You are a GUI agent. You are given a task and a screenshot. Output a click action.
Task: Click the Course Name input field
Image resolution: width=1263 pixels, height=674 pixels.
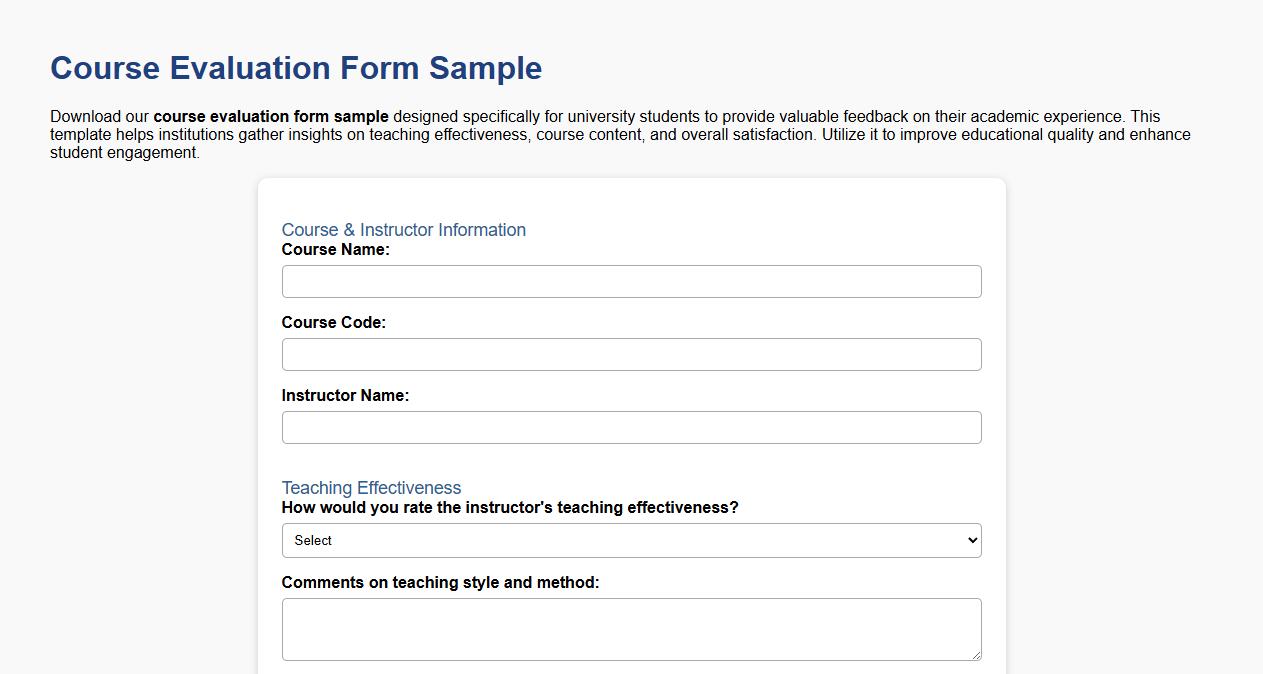tap(631, 281)
